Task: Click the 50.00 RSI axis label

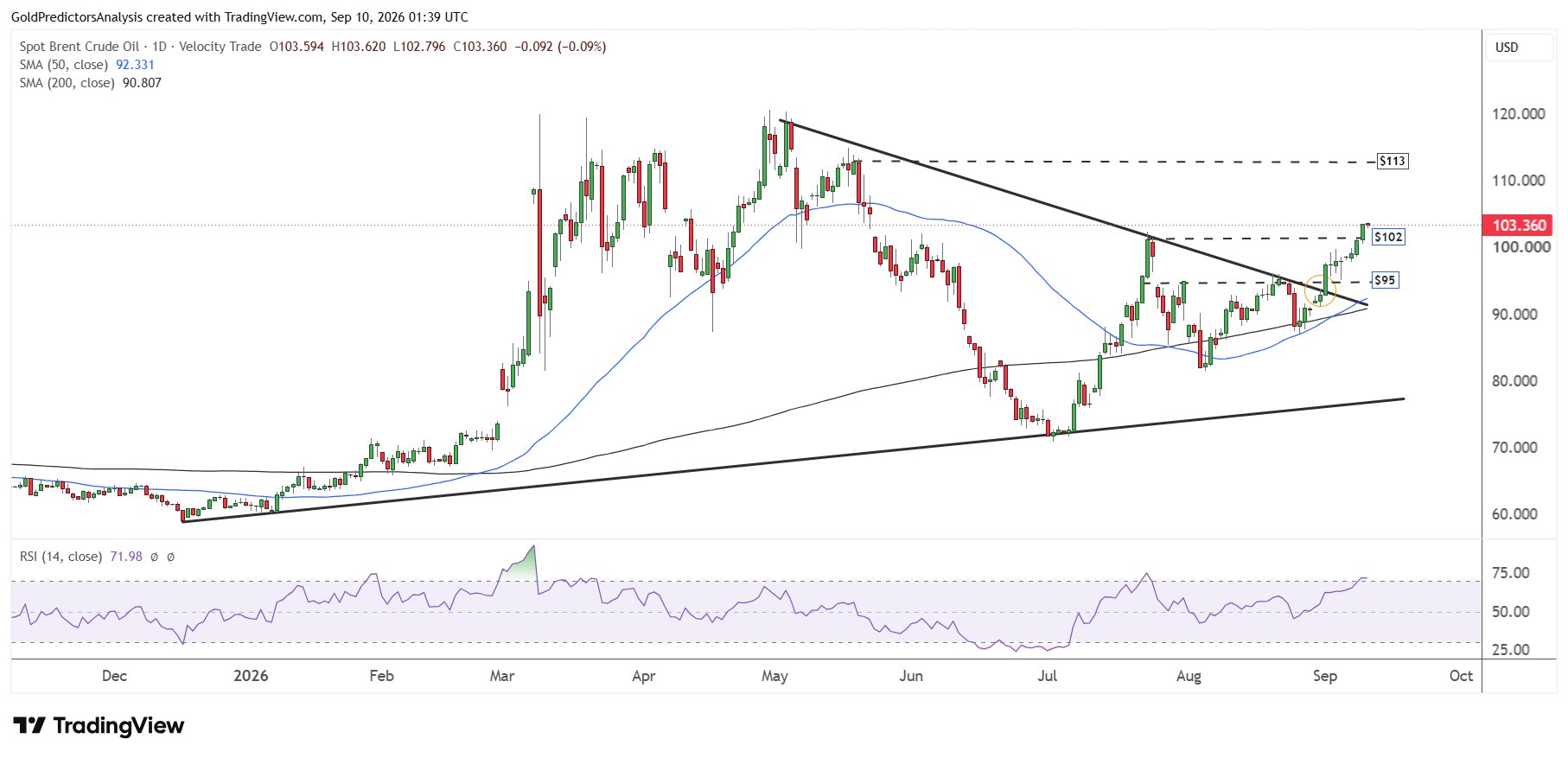Action: pyautogui.click(x=1511, y=612)
